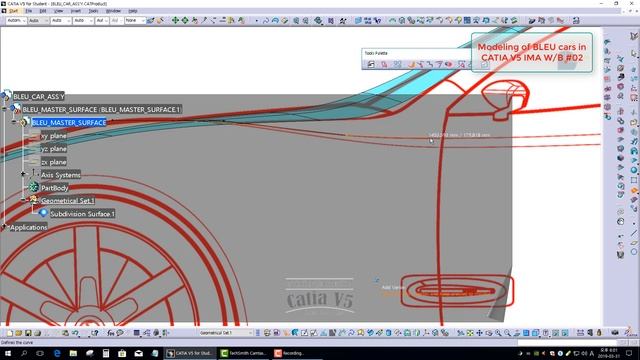Select zx plane in the tree
The width and height of the screenshot is (640, 360).
pos(53,162)
